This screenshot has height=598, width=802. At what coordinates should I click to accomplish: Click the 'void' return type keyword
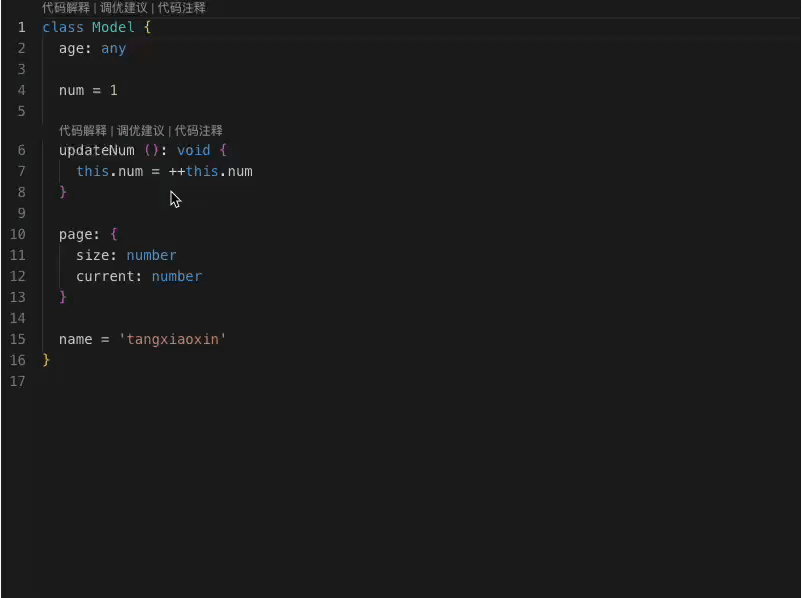click(193, 150)
